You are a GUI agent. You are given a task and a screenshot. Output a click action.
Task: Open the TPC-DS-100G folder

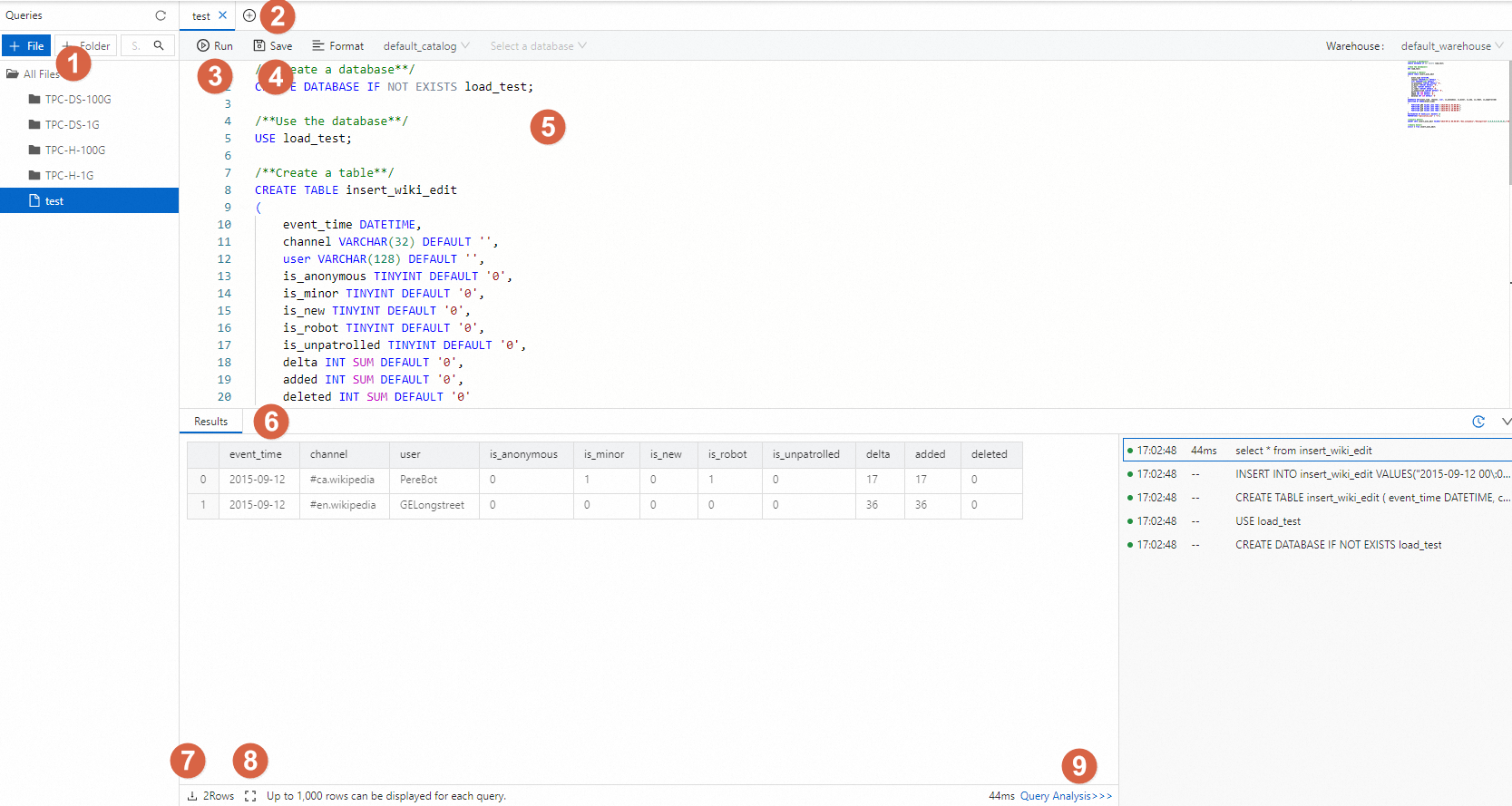(78, 100)
